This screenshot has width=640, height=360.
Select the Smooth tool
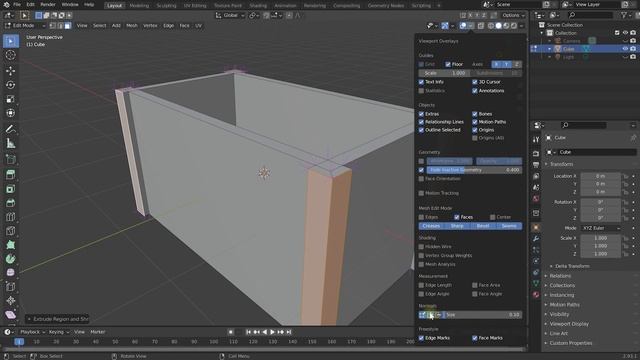pos(11,272)
